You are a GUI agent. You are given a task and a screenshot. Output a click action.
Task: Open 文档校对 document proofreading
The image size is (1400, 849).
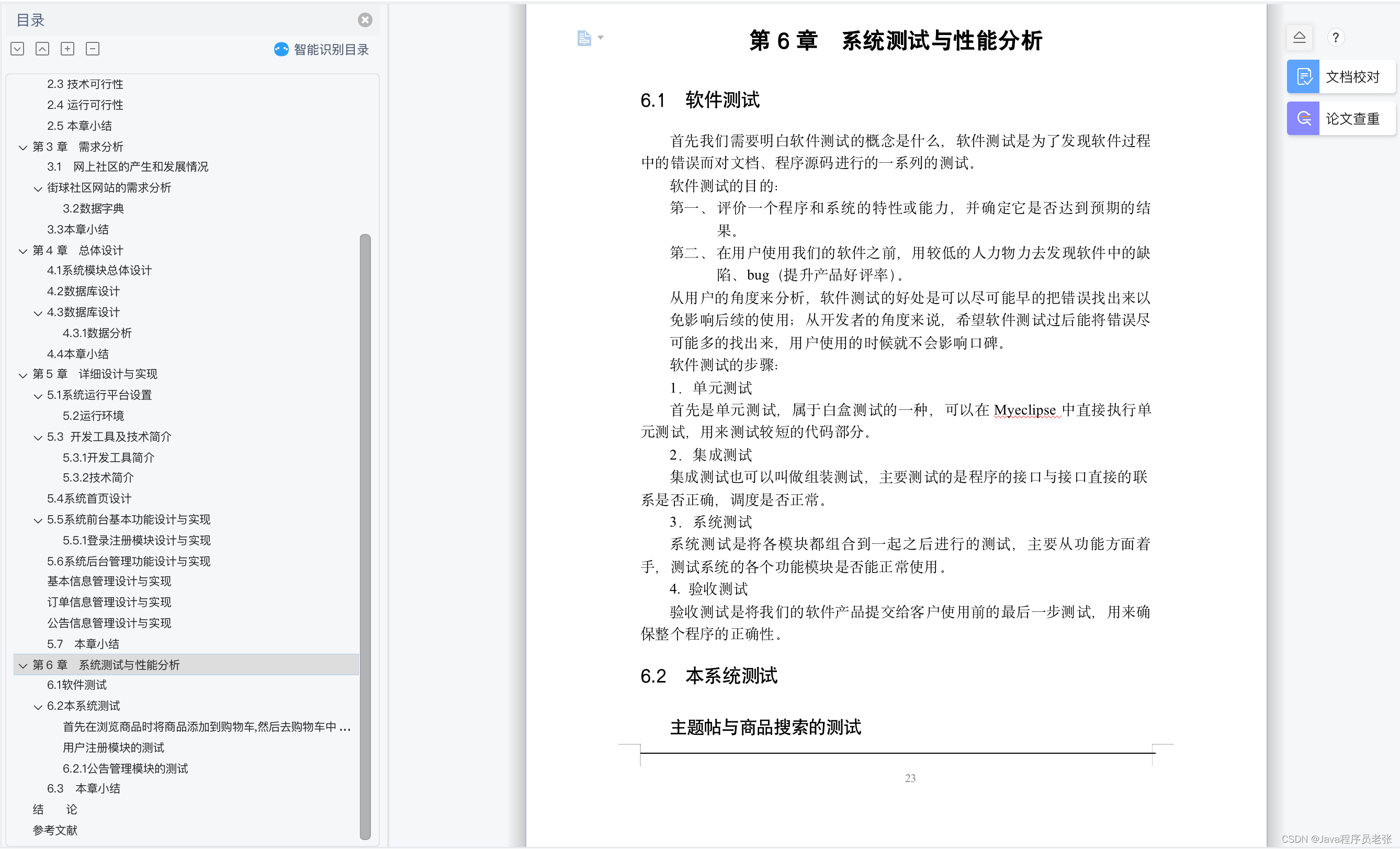pos(1341,76)
